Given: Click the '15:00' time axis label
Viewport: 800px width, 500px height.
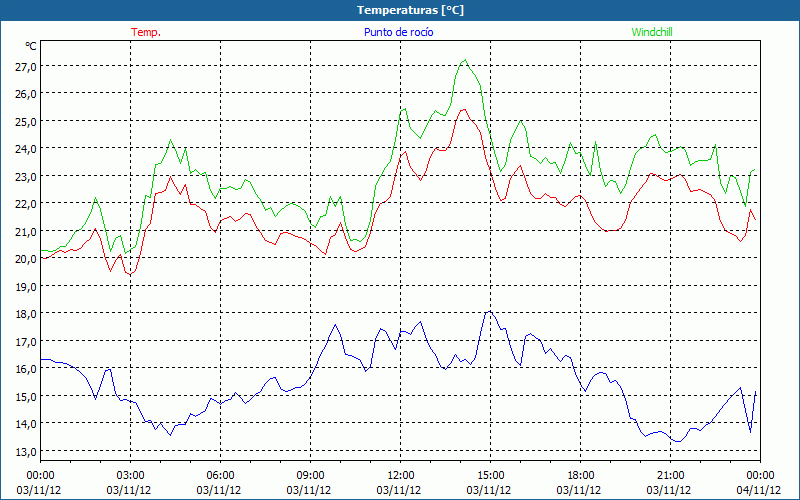Looking at the screenshot, I should tap(490, 475).
